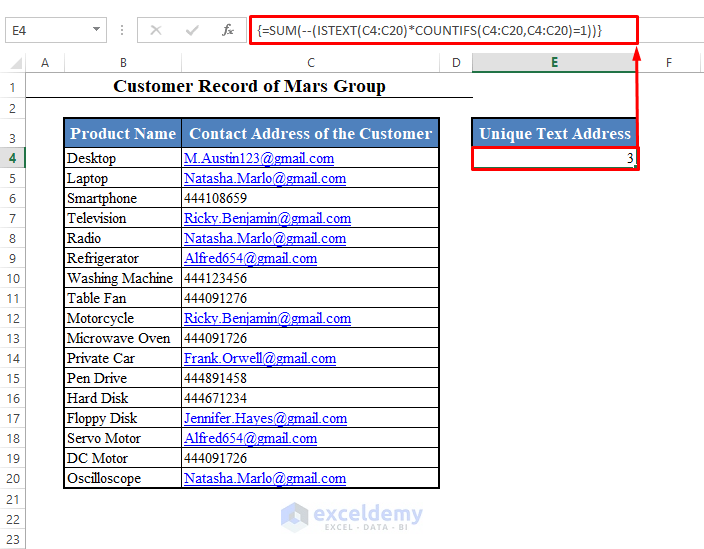Select the 'Table Fan' product cell
The width and height of the screenshot is (704, 549).
(123, 298)
